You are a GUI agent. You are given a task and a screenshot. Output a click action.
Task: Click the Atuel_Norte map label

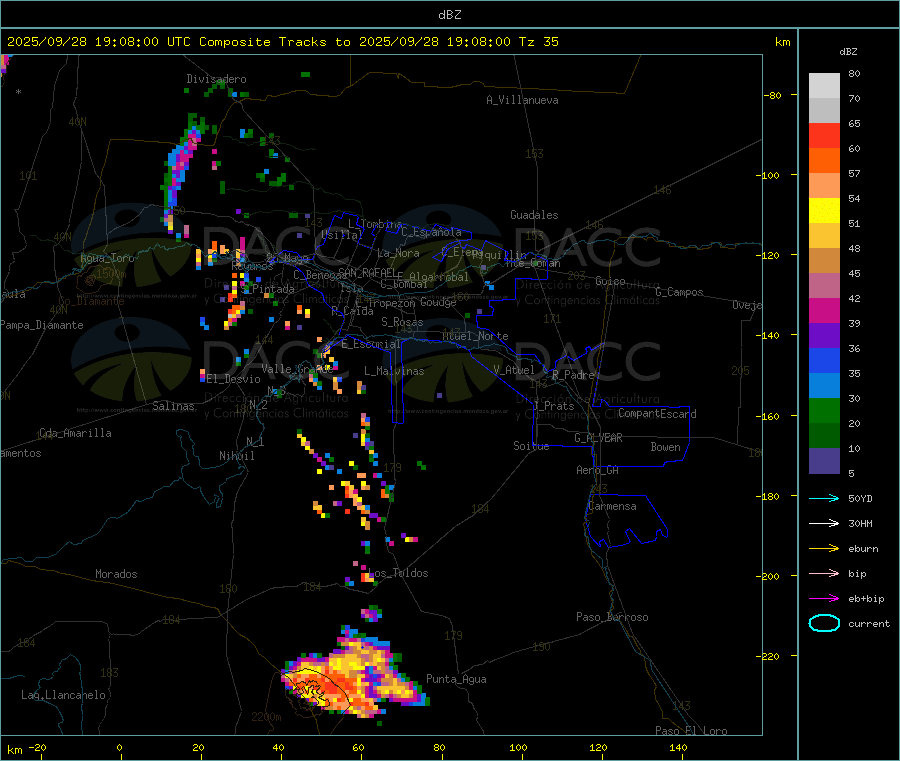[475, 336]
